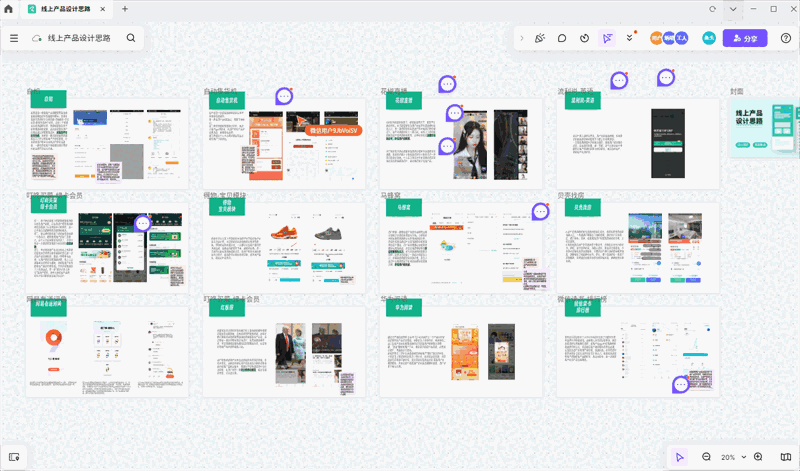Select the 流利说-英语 green tag

tap(582, 100)
